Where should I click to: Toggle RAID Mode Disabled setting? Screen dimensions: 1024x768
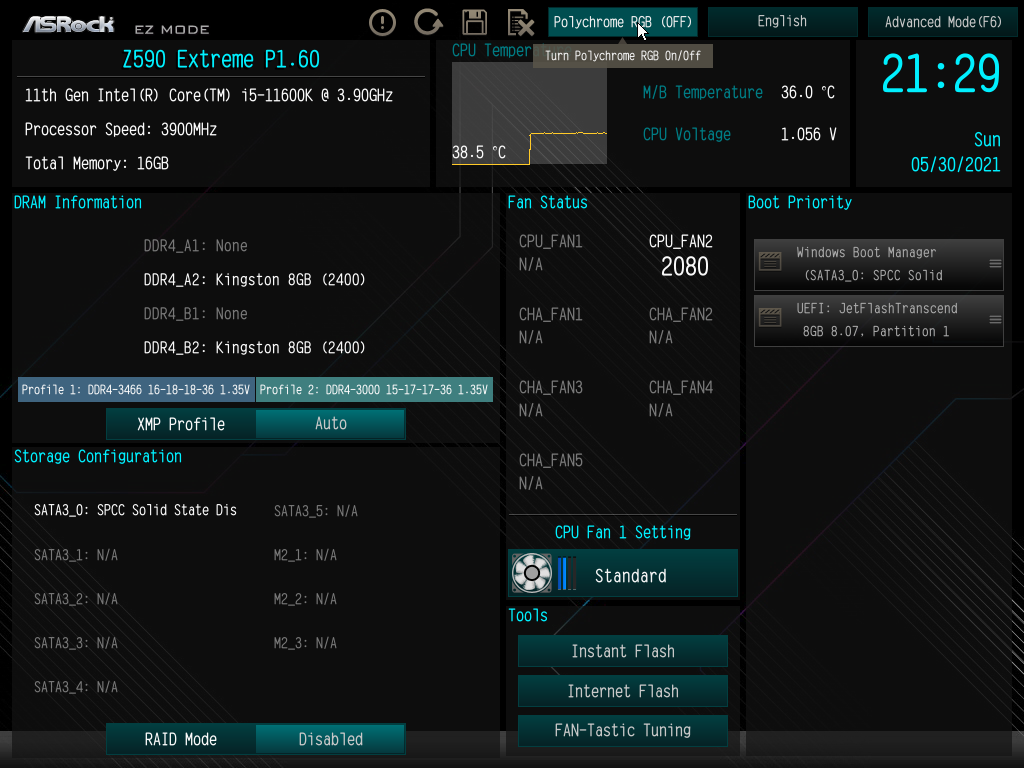(330, 739)
